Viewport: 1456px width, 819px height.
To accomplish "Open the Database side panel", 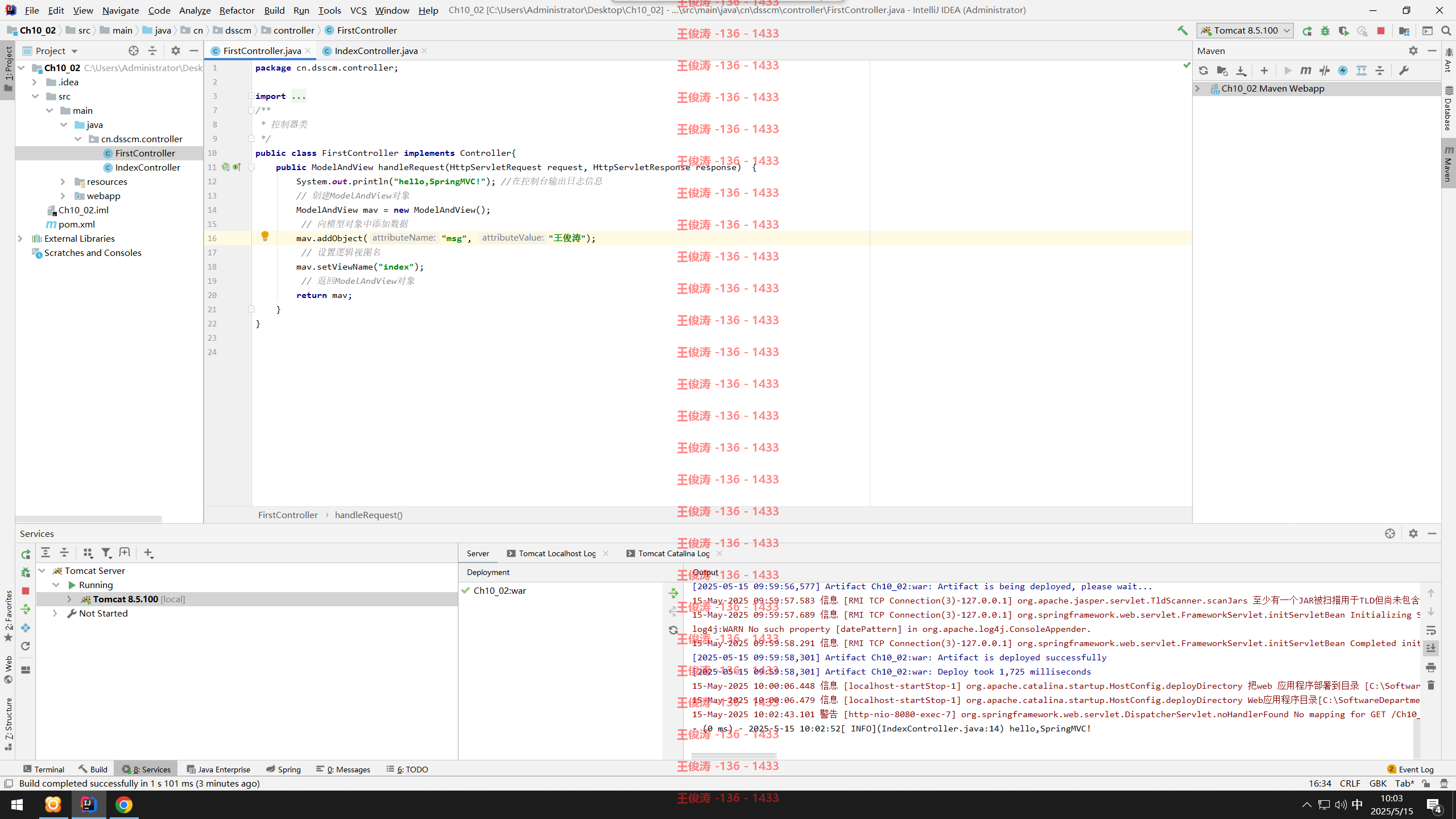I will 1449,109.
